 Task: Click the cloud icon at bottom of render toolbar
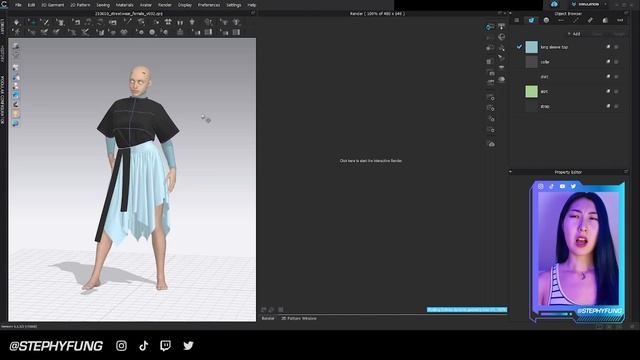[491, 144]
